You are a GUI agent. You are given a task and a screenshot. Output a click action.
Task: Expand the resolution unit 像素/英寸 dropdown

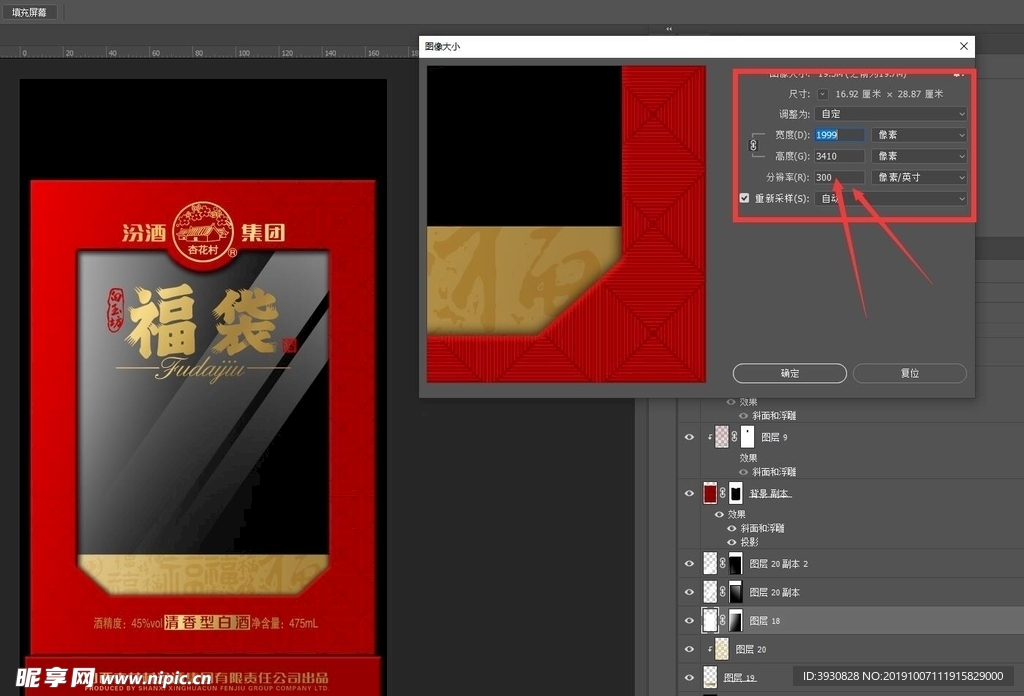[919, 177]
